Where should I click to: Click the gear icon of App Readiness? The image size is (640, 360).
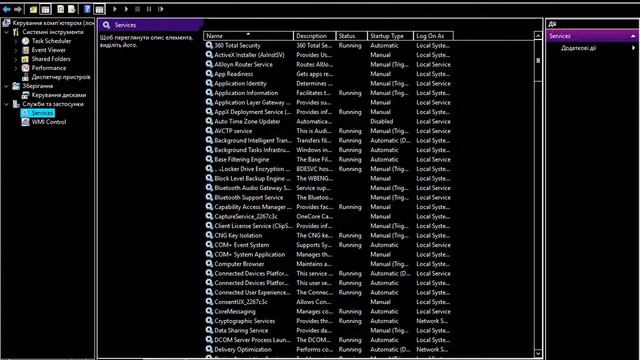click(x=209, y=74)
